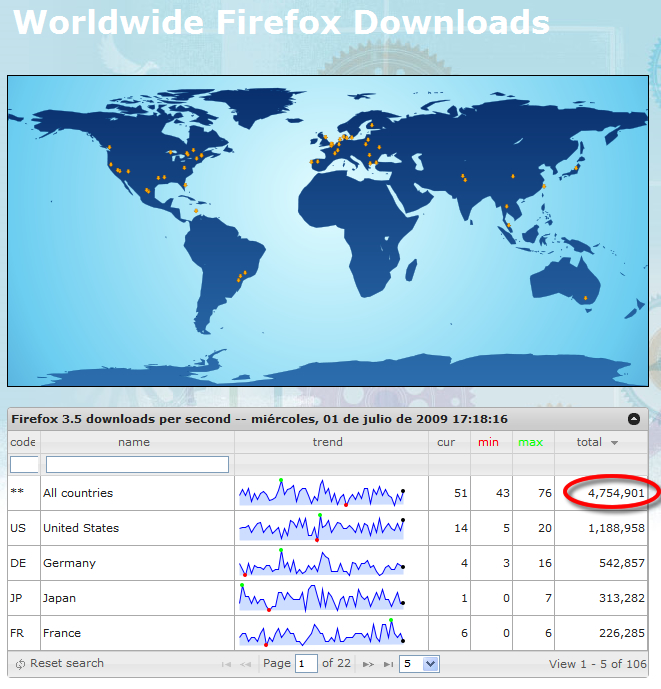Focus the name filter input field

[137, 464]
